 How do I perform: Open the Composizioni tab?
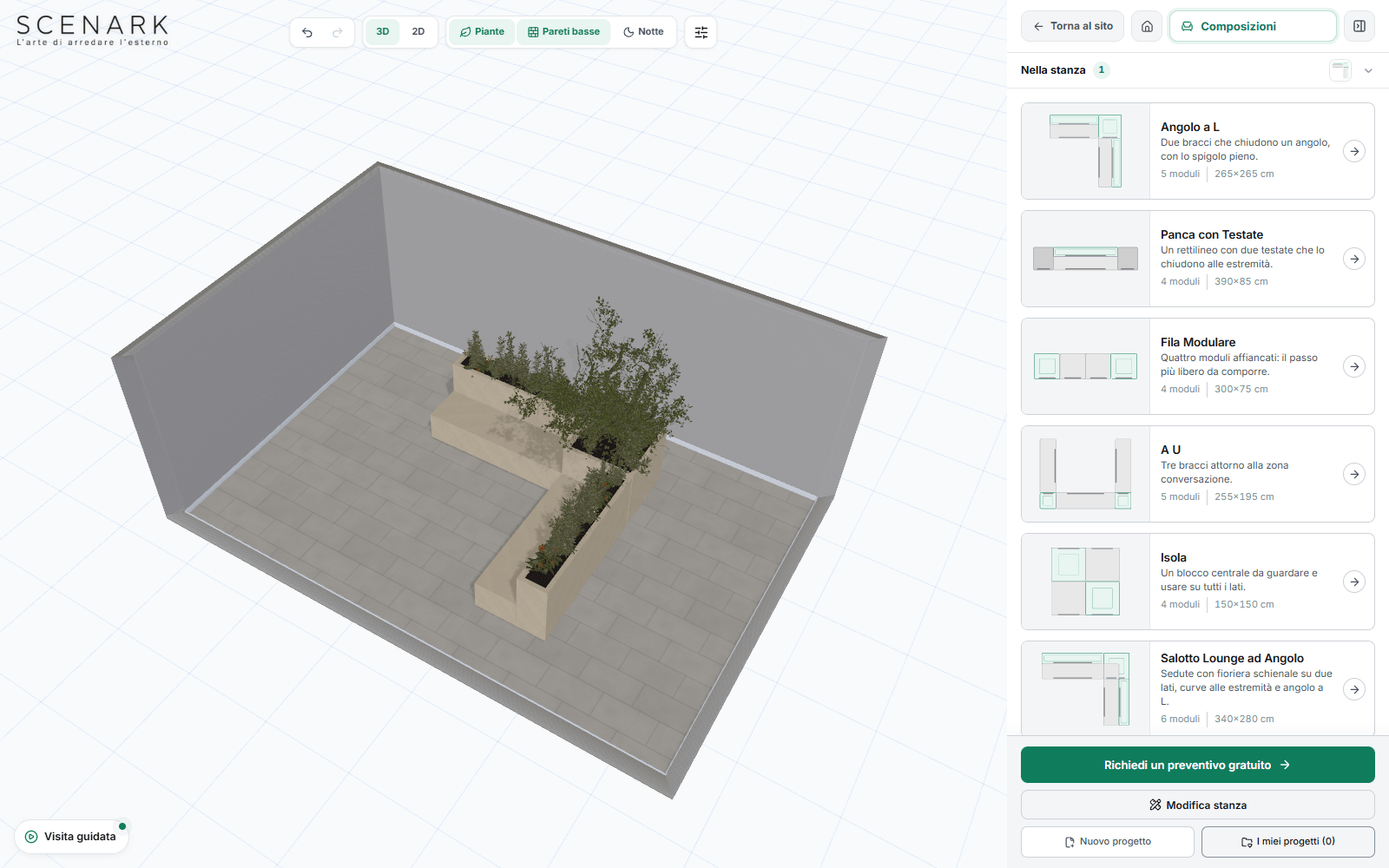click(x=1253, y=26)
